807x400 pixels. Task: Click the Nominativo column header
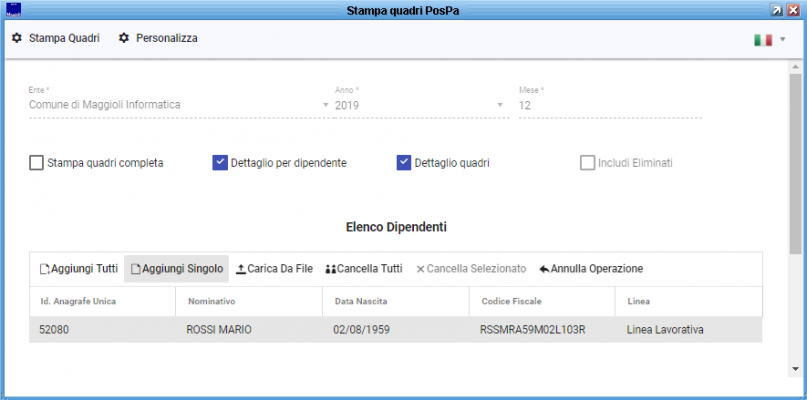(249, 302)
